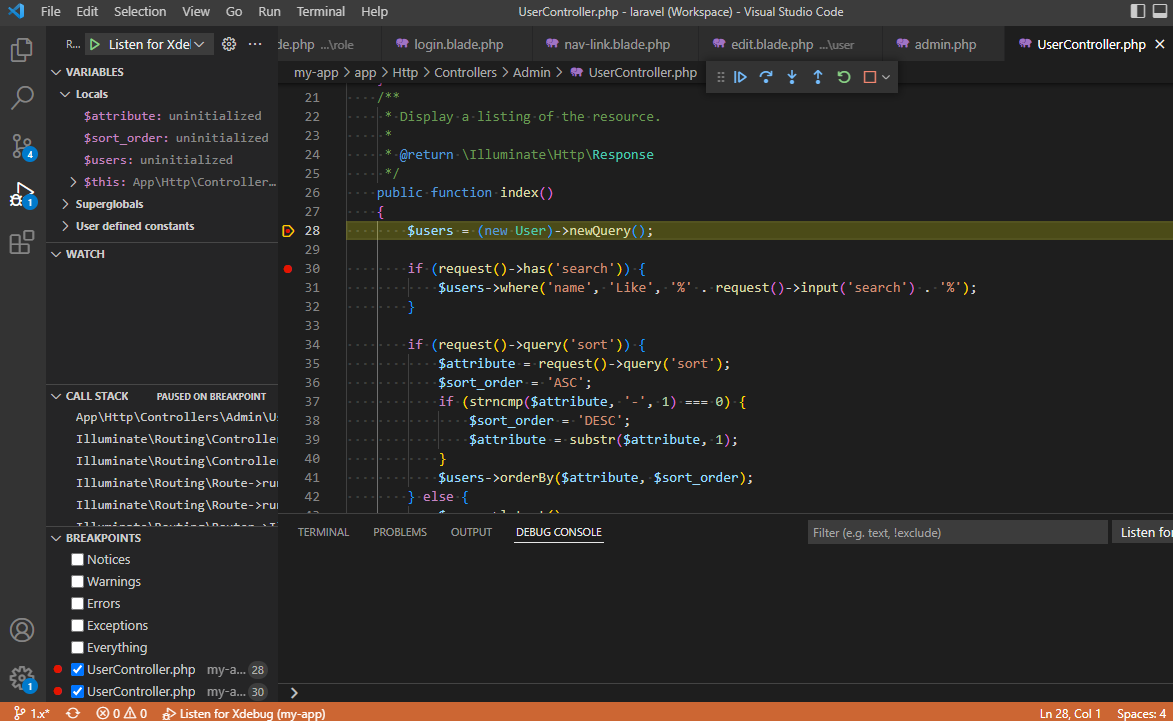1173x721 pixels.
Task: Open the Run and Debug view
Action: (x=22, y=194)
